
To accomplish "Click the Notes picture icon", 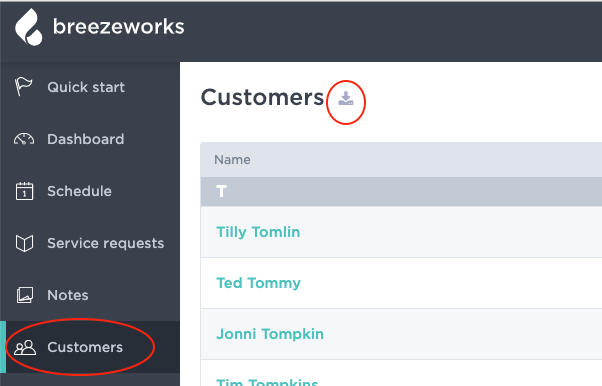I will tap(25, 295).
